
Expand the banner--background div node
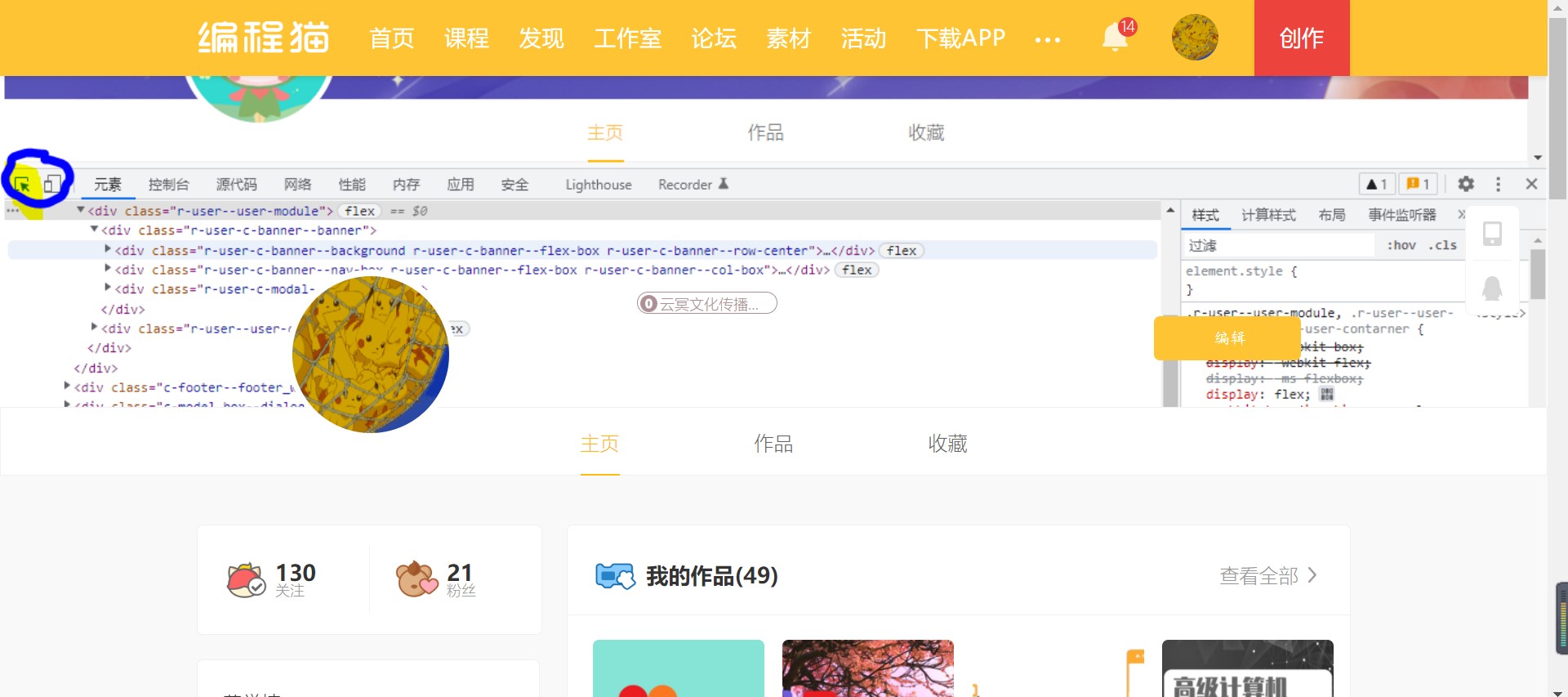108,249
